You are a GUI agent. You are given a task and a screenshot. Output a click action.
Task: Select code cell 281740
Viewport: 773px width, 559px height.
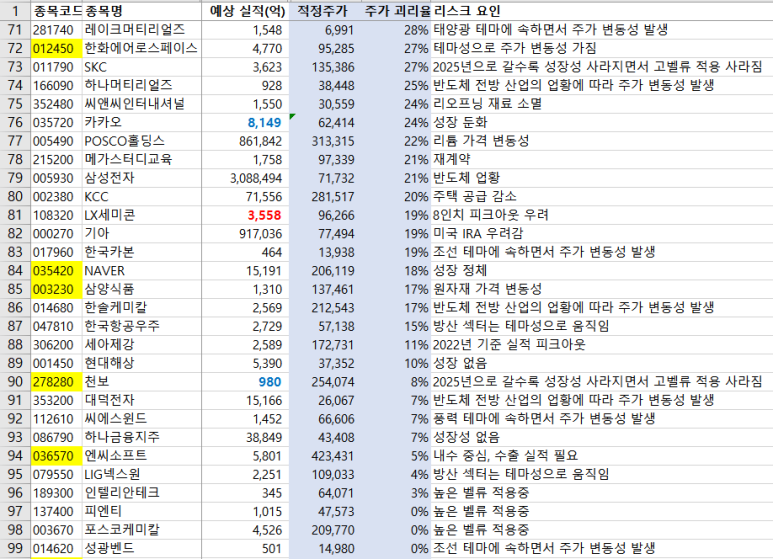(57, 30)
